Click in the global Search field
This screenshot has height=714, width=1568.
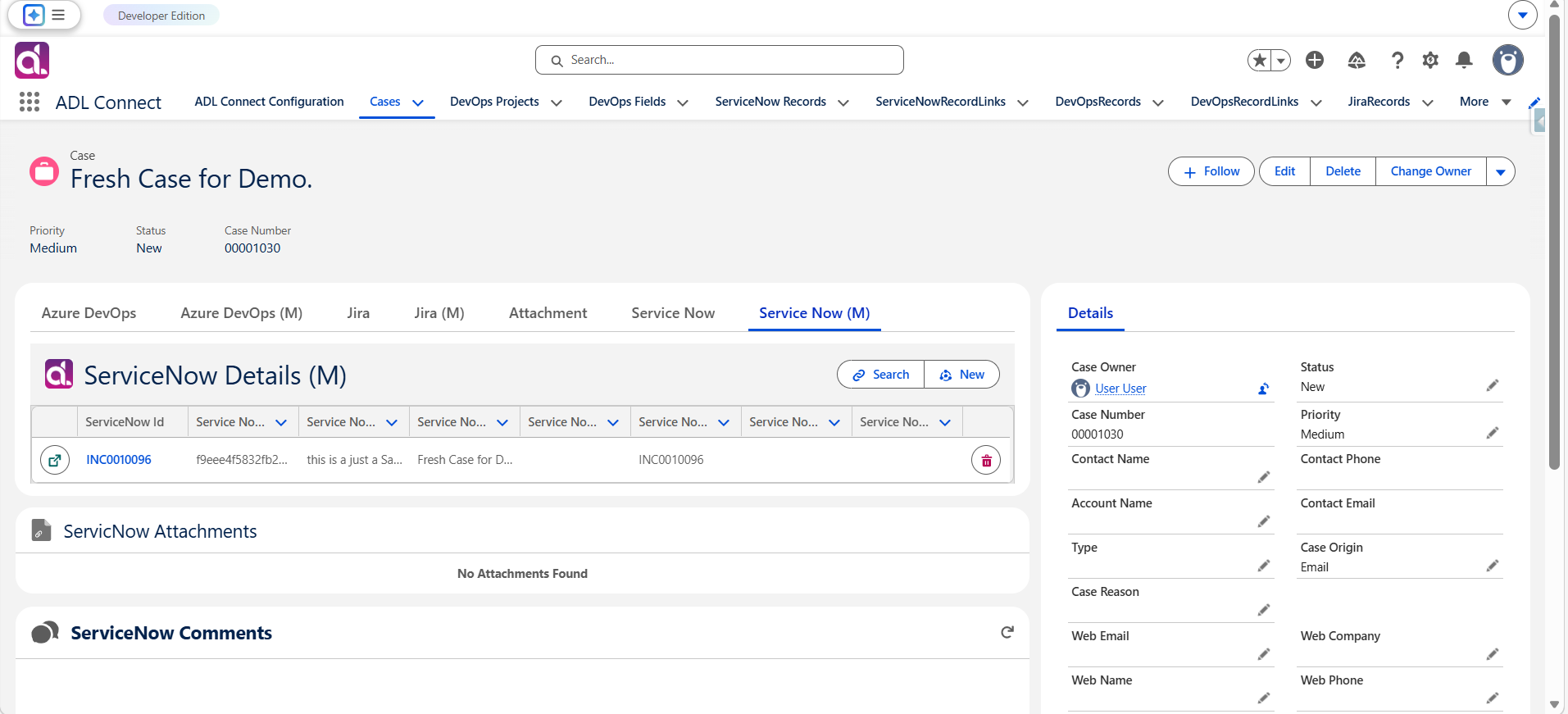720,60
